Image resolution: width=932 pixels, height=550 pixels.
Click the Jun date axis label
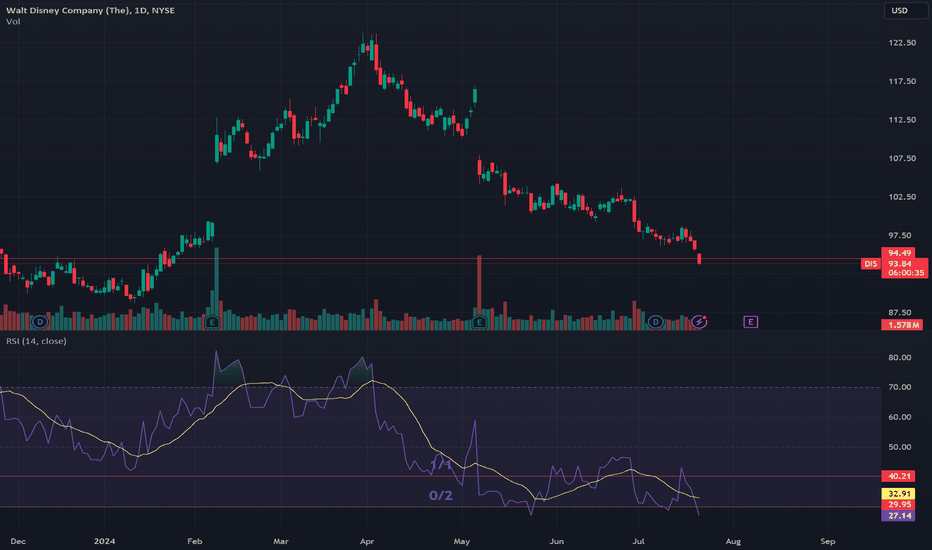point(556,541)
